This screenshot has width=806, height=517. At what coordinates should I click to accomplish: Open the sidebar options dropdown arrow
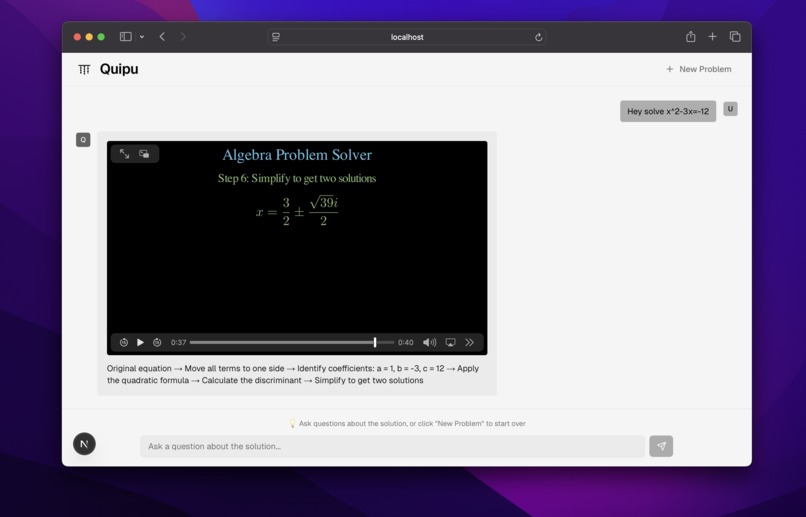(142, 36)
